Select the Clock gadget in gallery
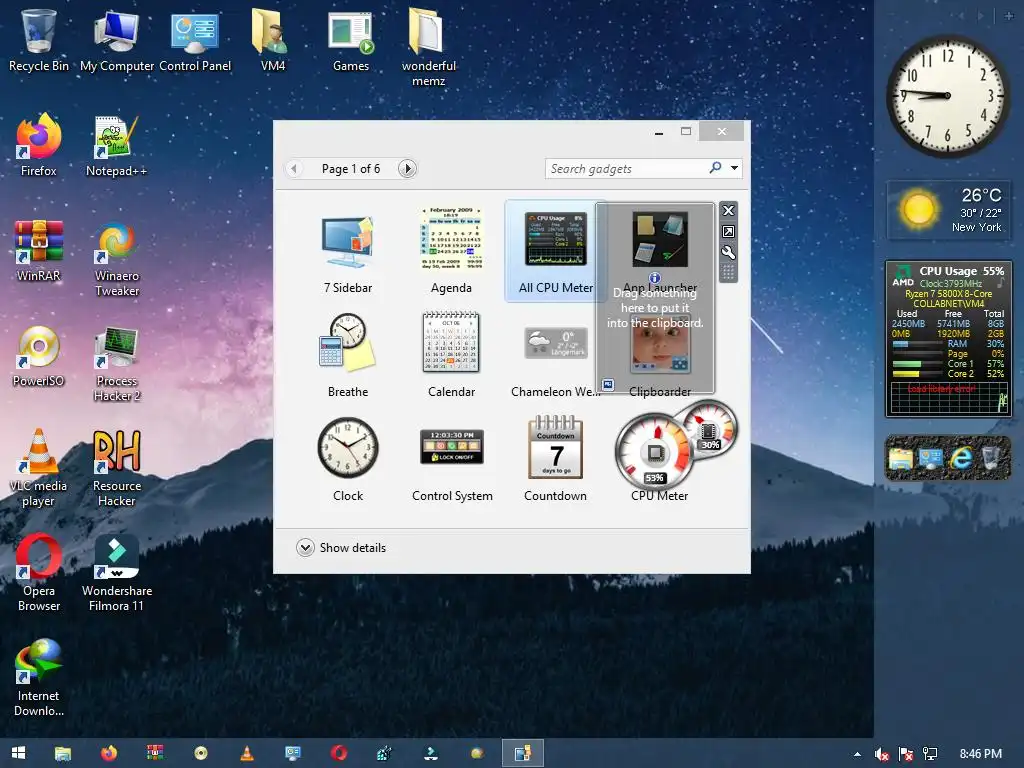 pos(347,459)
